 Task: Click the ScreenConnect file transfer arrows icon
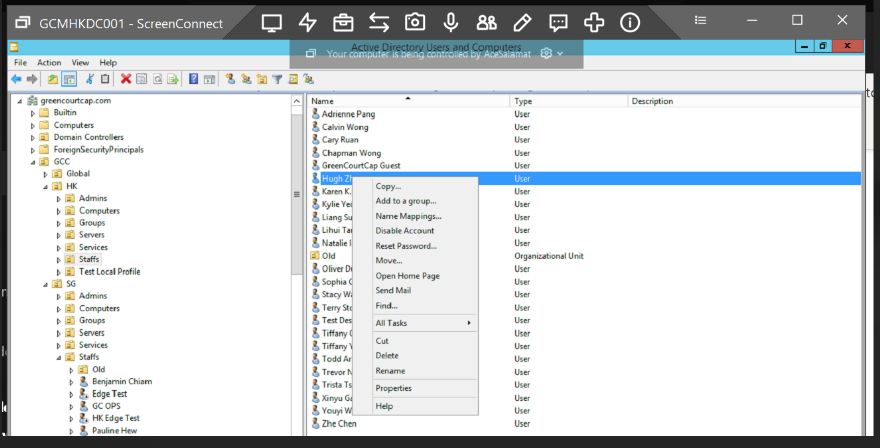(379, 22)
